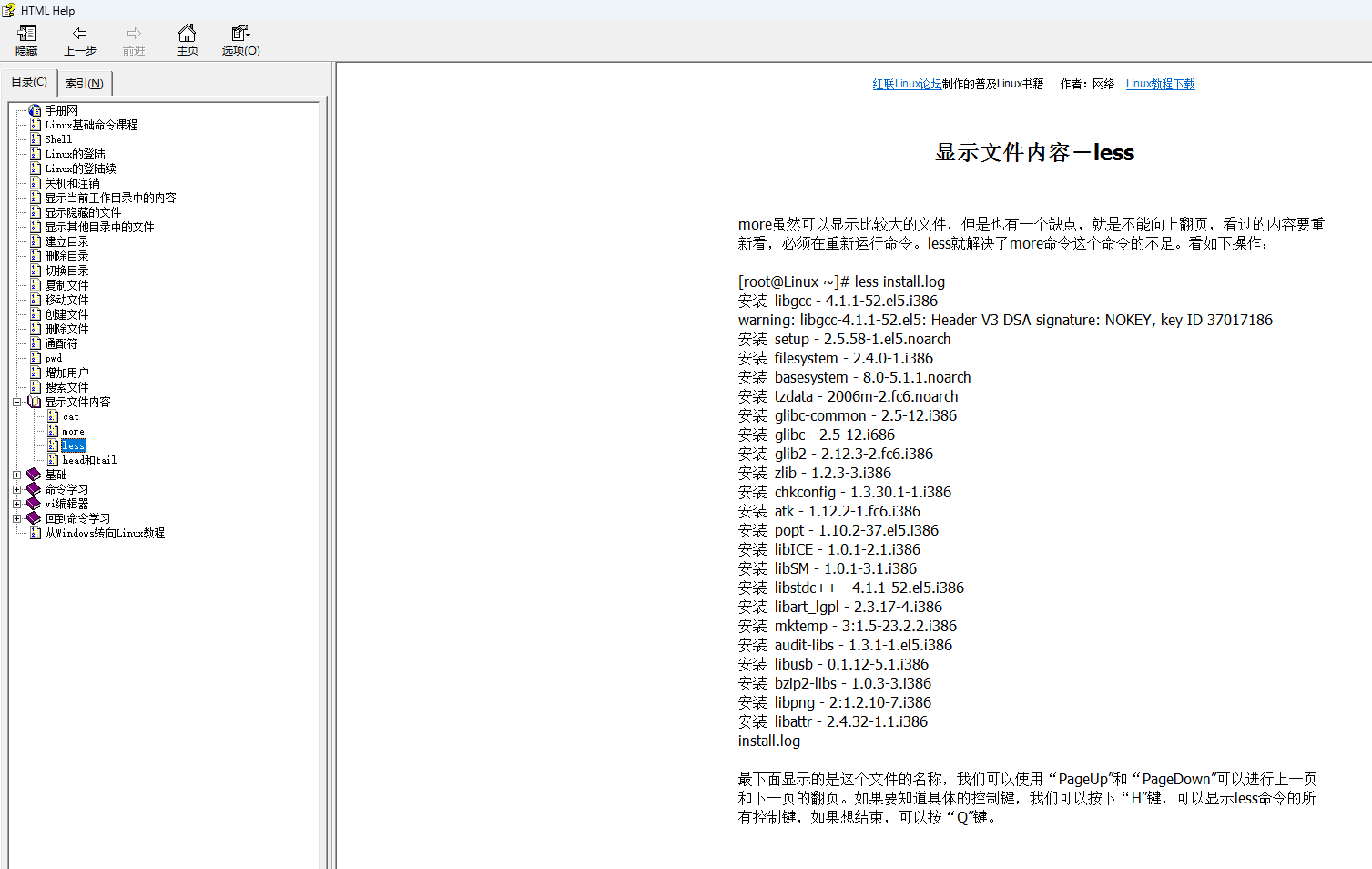
Task: Open the 红联Linux论坛 link
Action: pyautogui.click(x=907, y=84)
